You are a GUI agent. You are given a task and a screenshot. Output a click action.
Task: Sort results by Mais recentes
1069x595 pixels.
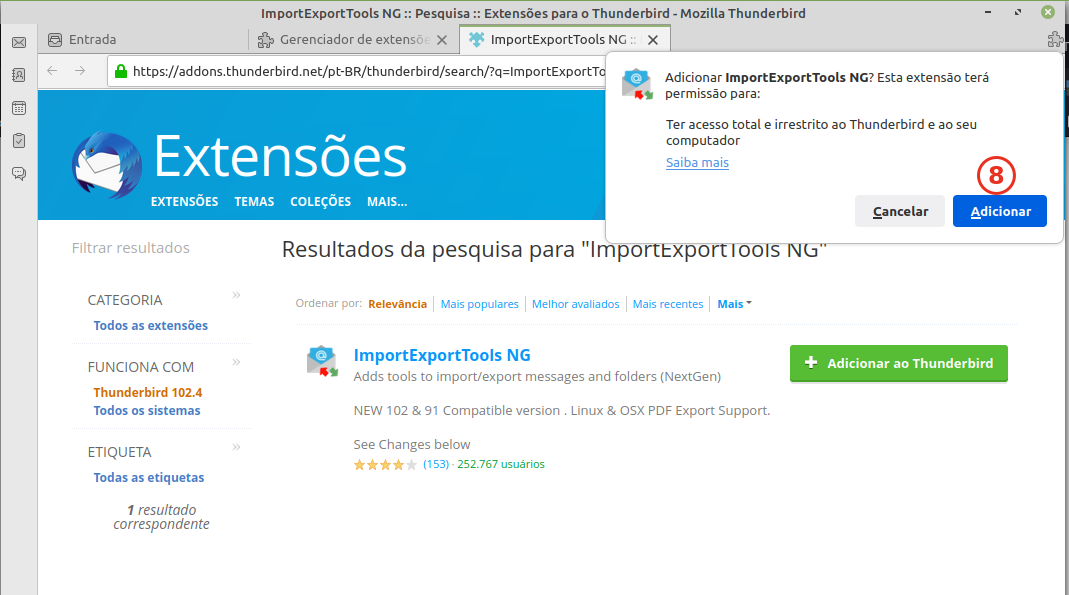(667, 304)
